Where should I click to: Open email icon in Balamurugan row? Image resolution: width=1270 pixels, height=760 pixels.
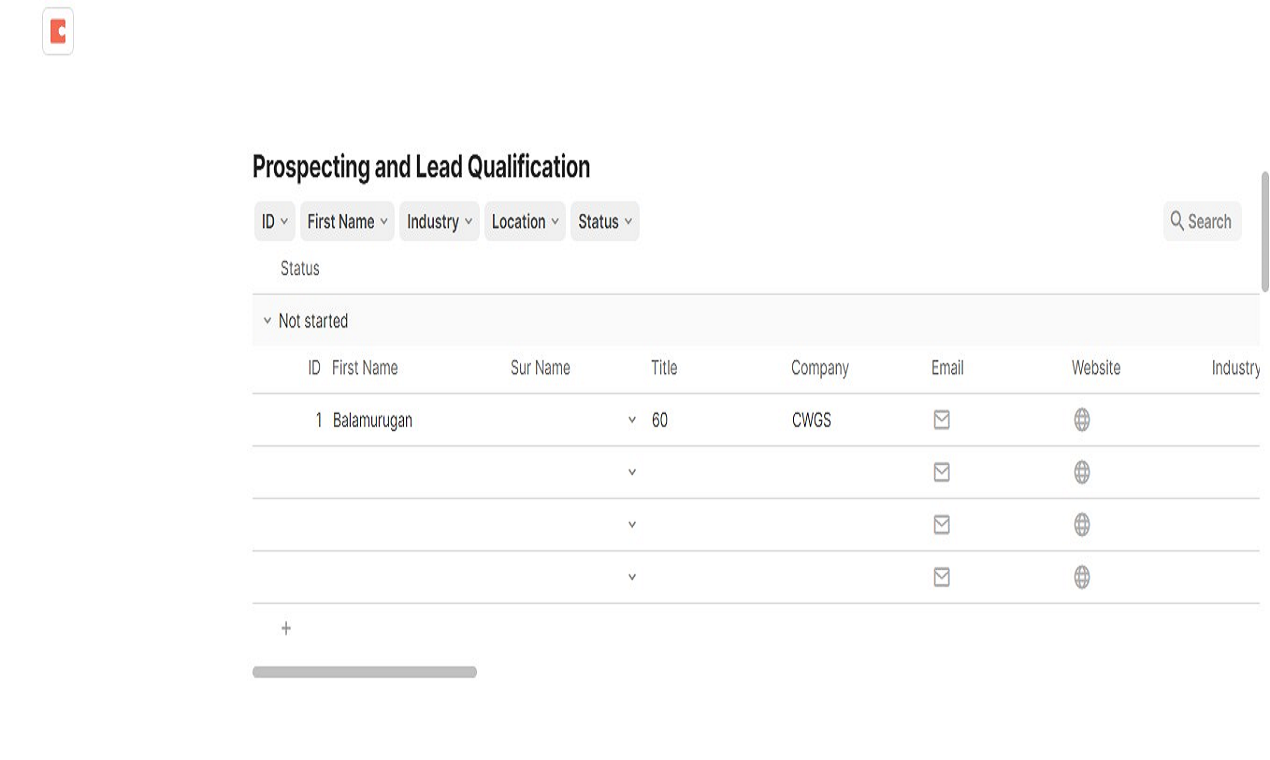[x=941, y=420]
